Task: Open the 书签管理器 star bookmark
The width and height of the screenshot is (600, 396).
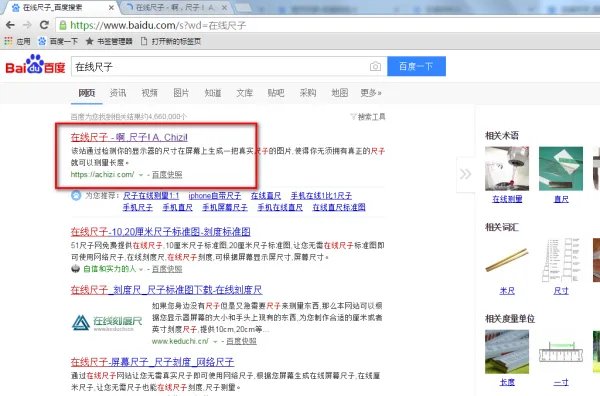Action: [109, 41]
